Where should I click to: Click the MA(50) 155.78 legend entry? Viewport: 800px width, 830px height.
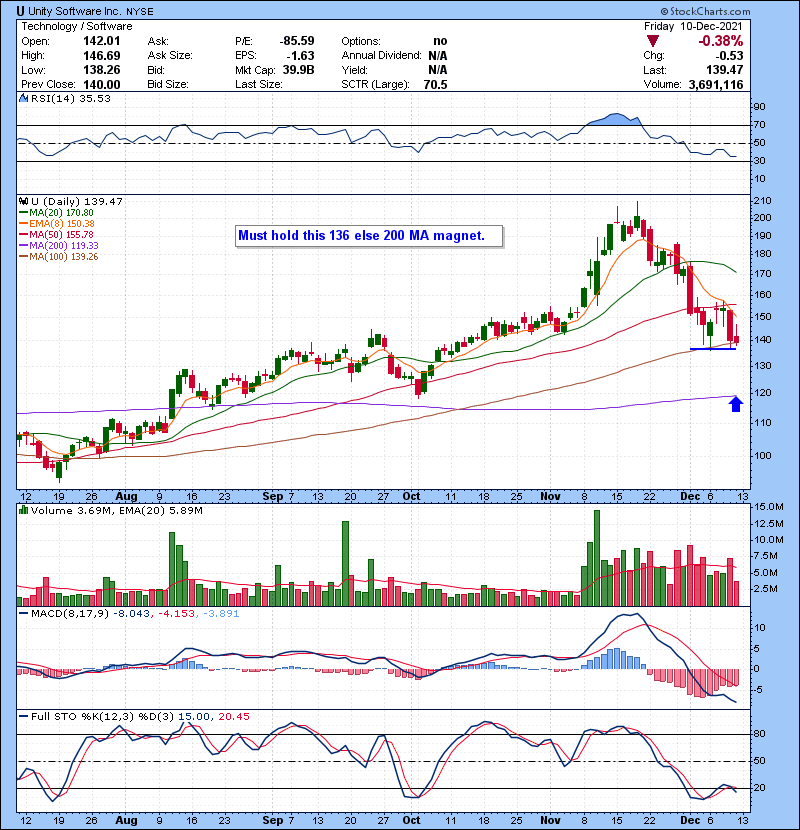62,235
